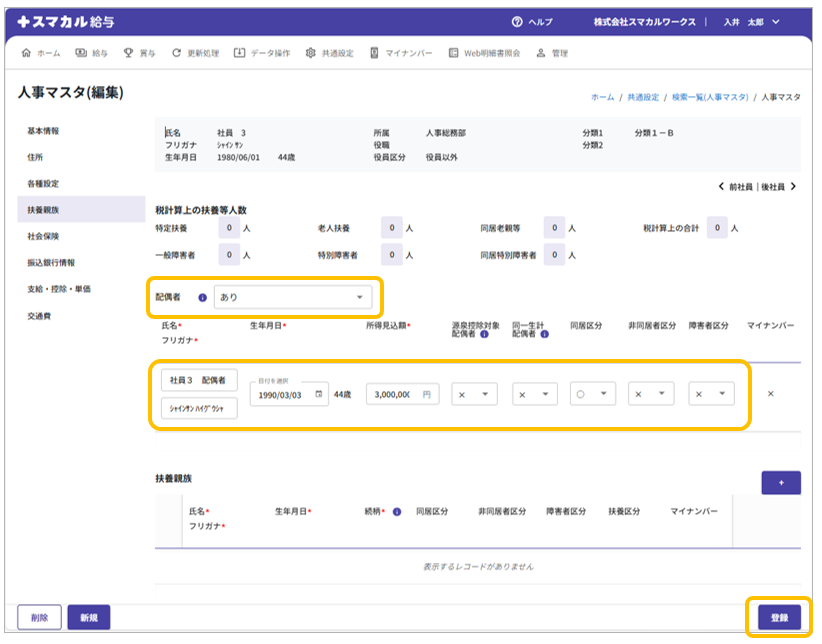Click the info icon beside 配偶者 label

pyautogui.click(x=202, y=297)
